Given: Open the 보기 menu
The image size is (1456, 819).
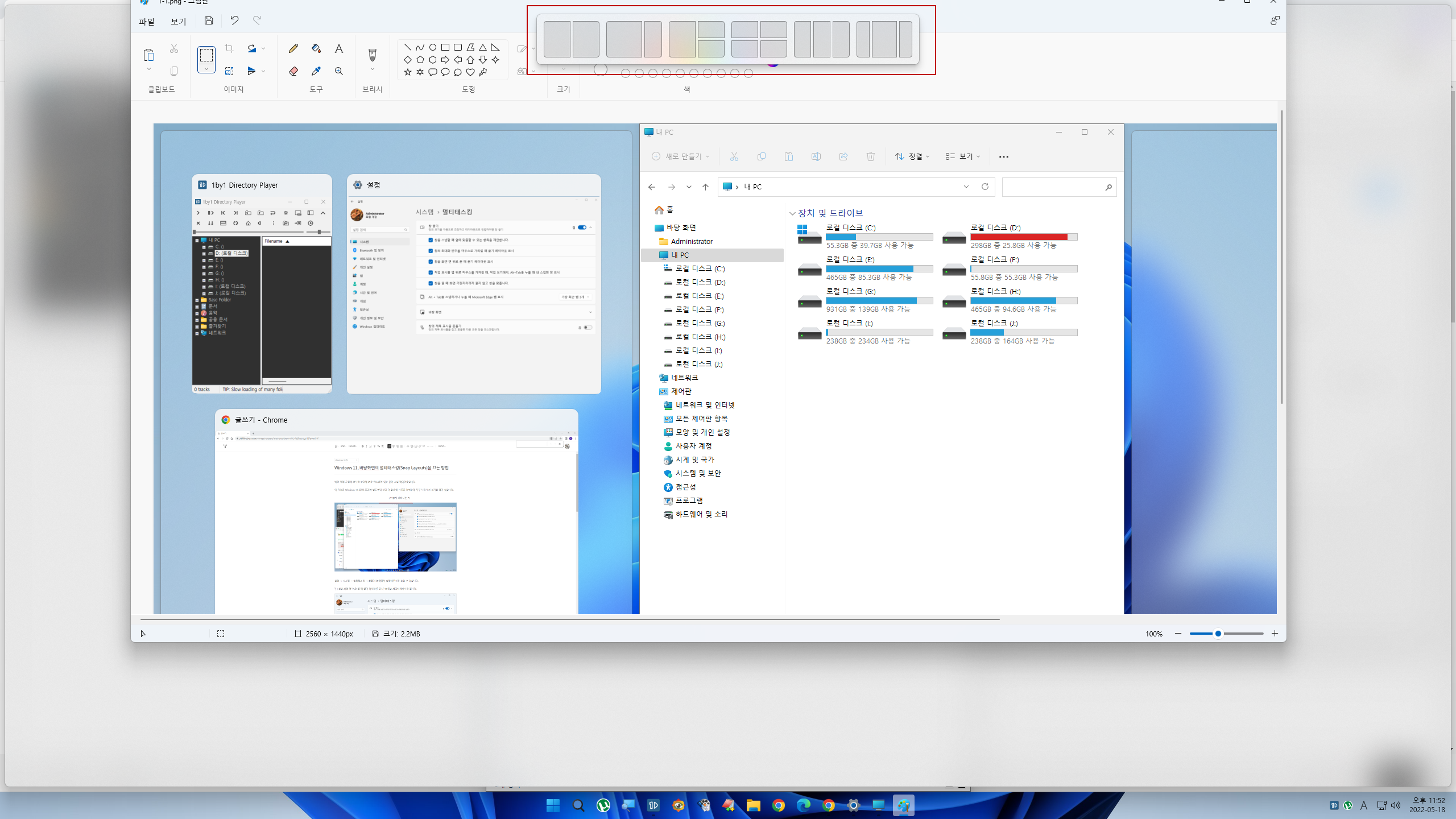Looking at the screenshot, I should (x=179, y=22).
